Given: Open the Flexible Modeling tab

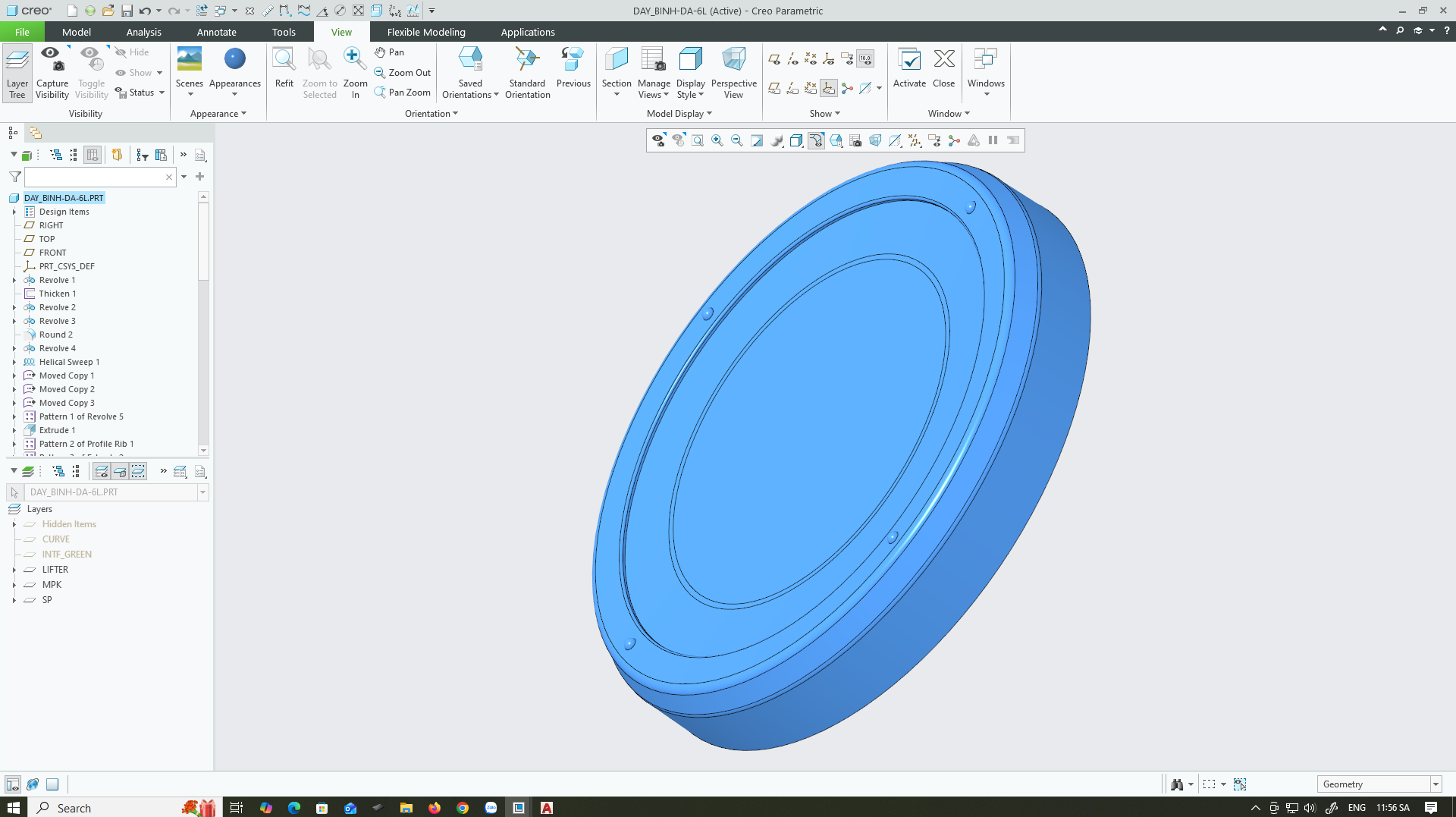Looking at the screenshot, I should pos(426,32).
